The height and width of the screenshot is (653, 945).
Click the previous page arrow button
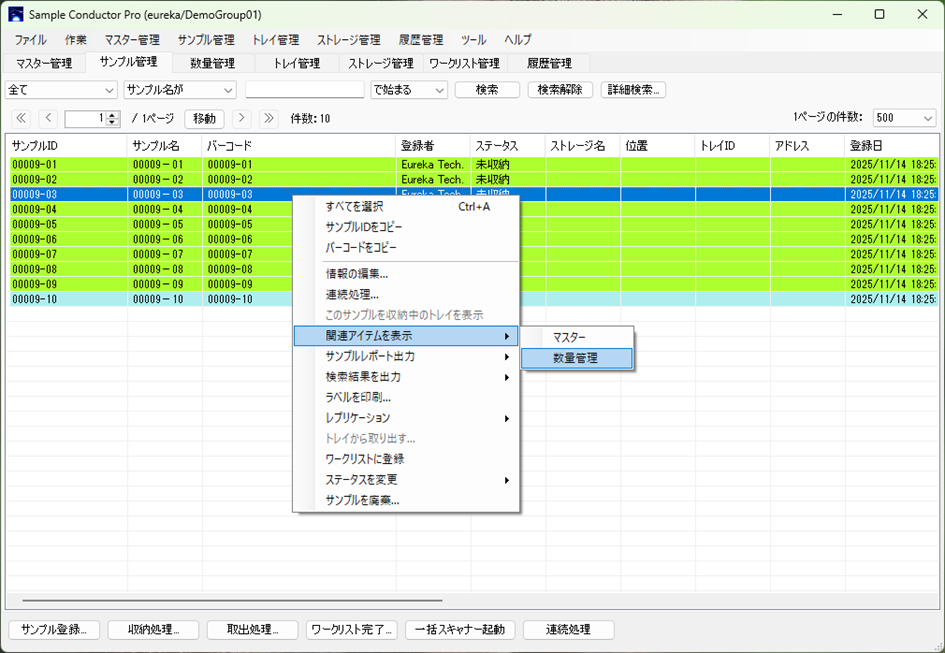tap(48, 118)
